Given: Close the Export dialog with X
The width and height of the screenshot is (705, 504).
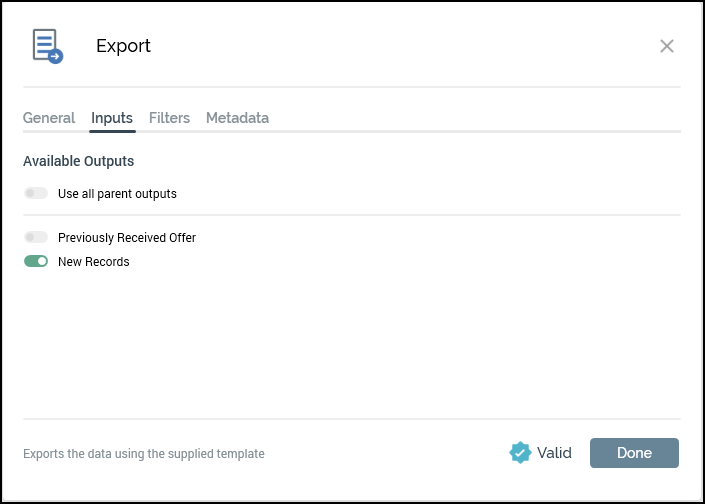Looking at the screenshot, I should point(667,46).
